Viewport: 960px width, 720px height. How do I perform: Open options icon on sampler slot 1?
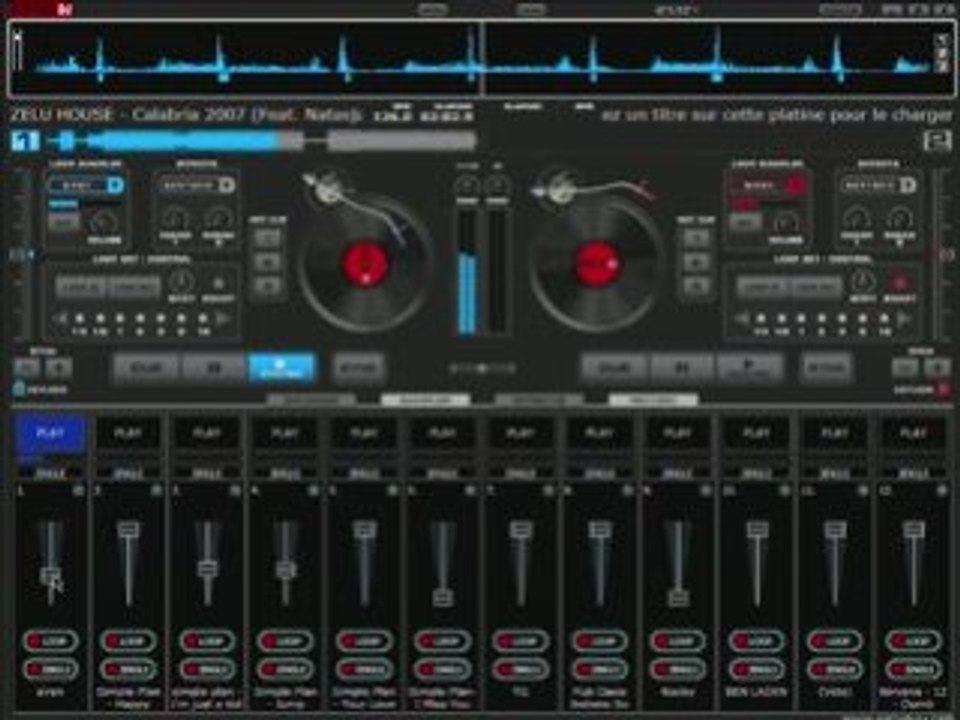(x=79, y=490)
